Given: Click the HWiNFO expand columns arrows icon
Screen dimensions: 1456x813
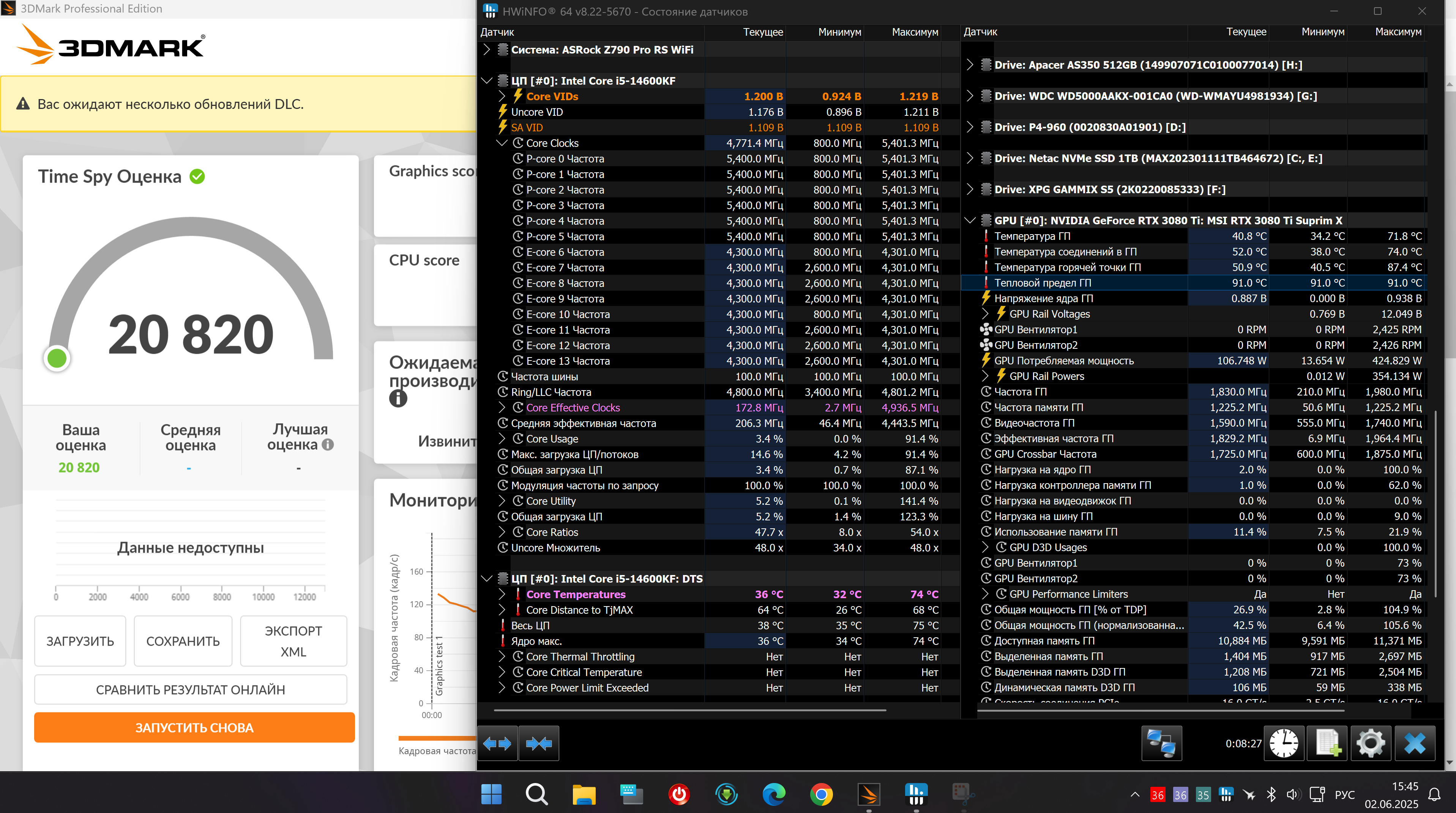Looking at the screenshot, I should coord(497,744).
